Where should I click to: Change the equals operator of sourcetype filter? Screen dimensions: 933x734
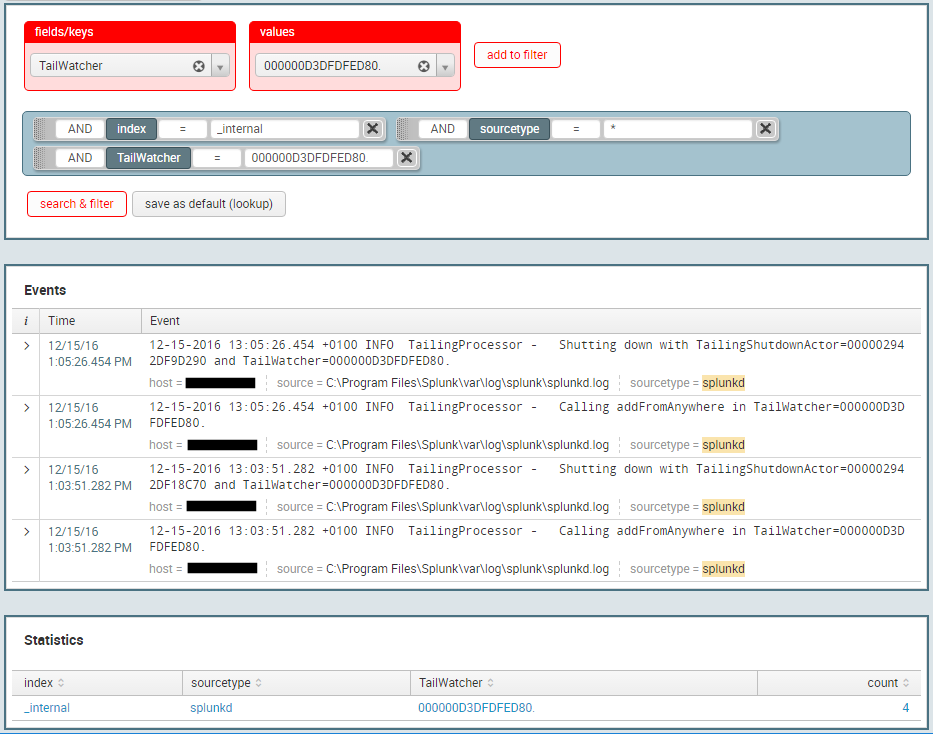coord(576,128)
